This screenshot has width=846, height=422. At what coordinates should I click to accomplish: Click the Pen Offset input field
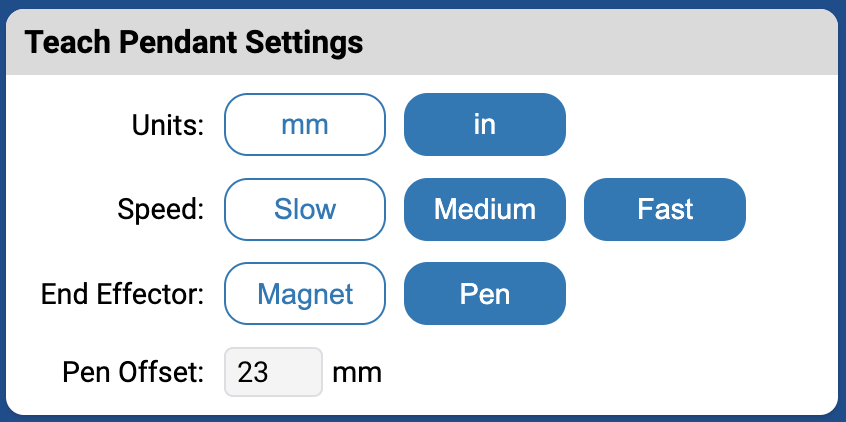pyautogui.click(x=273, y=372)
